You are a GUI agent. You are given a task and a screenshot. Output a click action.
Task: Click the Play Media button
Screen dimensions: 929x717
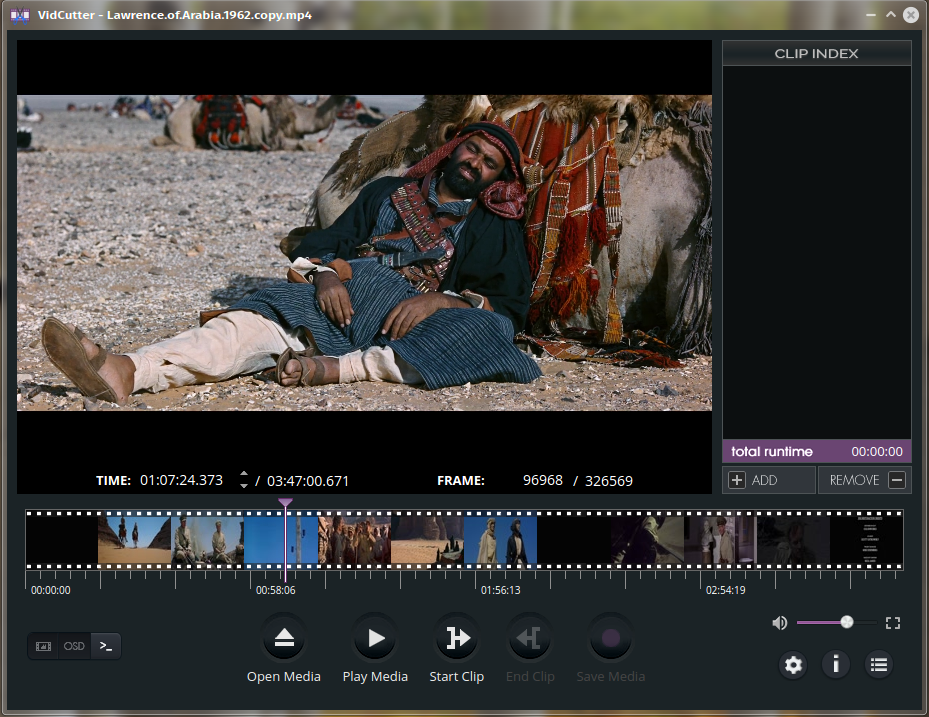coord(376,638)
